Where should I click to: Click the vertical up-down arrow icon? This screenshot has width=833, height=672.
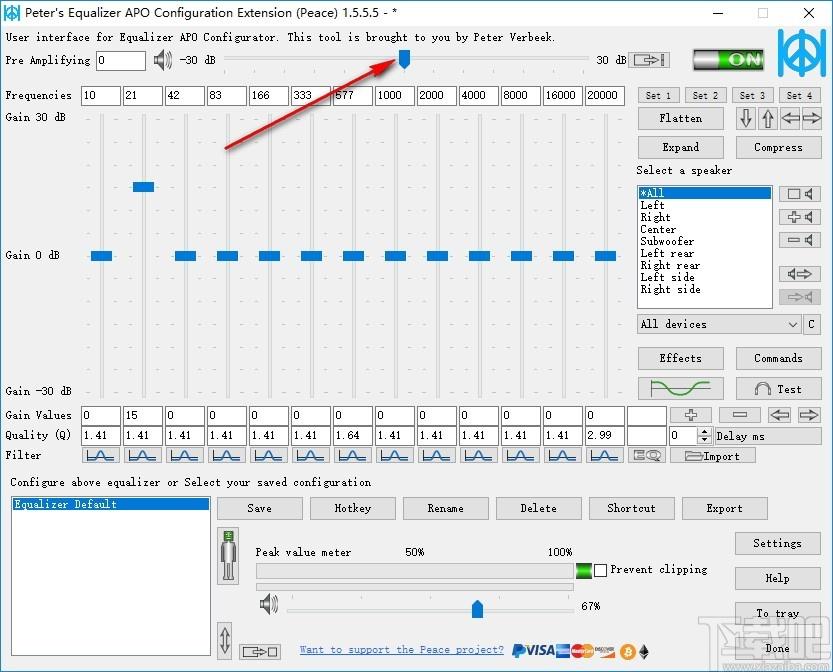[x=225, y=640]
